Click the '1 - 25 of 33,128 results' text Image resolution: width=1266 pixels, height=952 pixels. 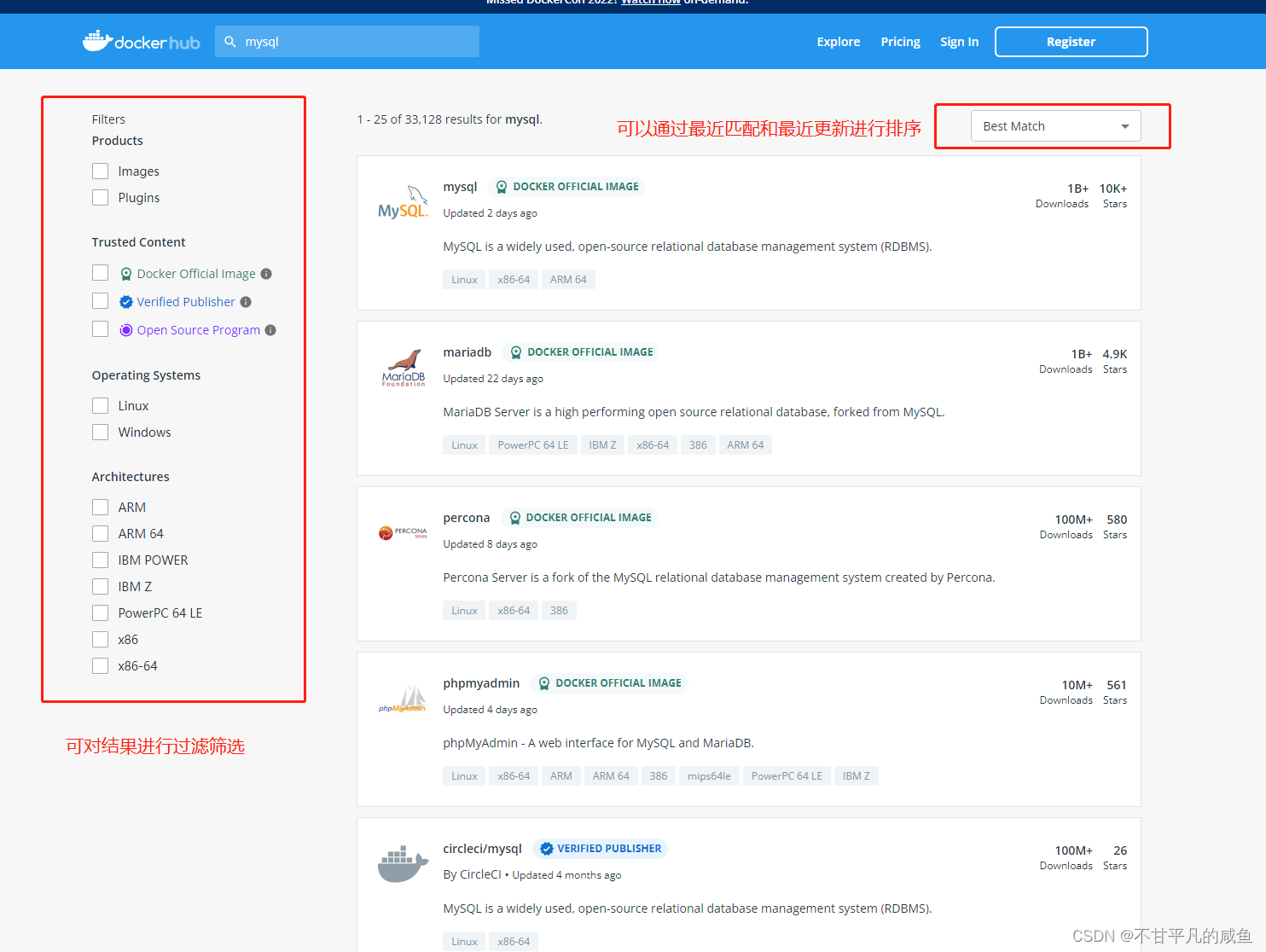tap(429, 119)
